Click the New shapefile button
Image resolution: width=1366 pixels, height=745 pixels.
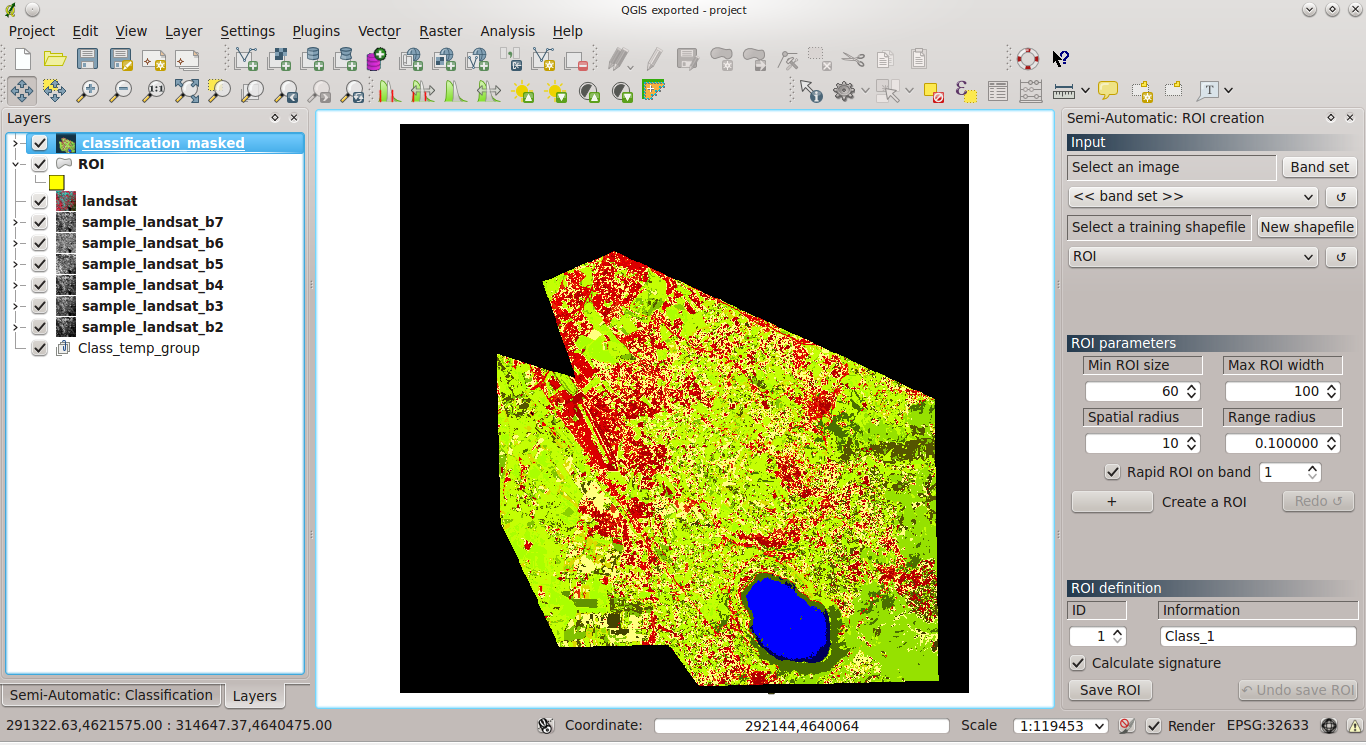1306,227
